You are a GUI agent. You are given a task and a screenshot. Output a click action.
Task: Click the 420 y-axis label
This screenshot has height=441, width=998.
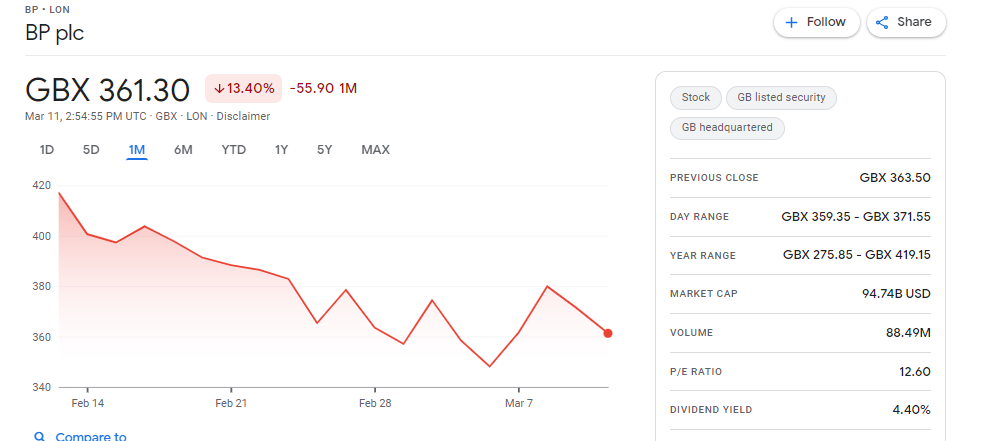click(x=42, y=186)
